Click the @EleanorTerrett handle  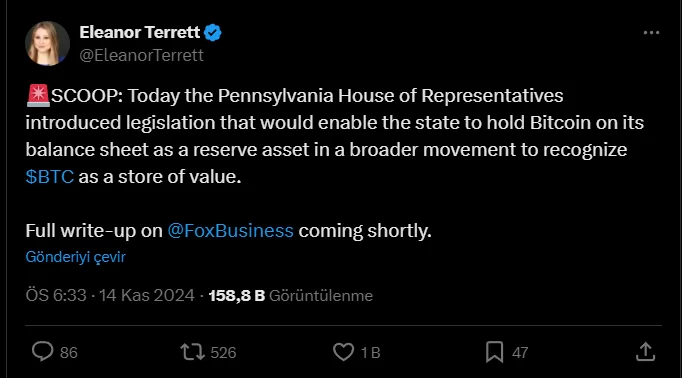(141, 55)
